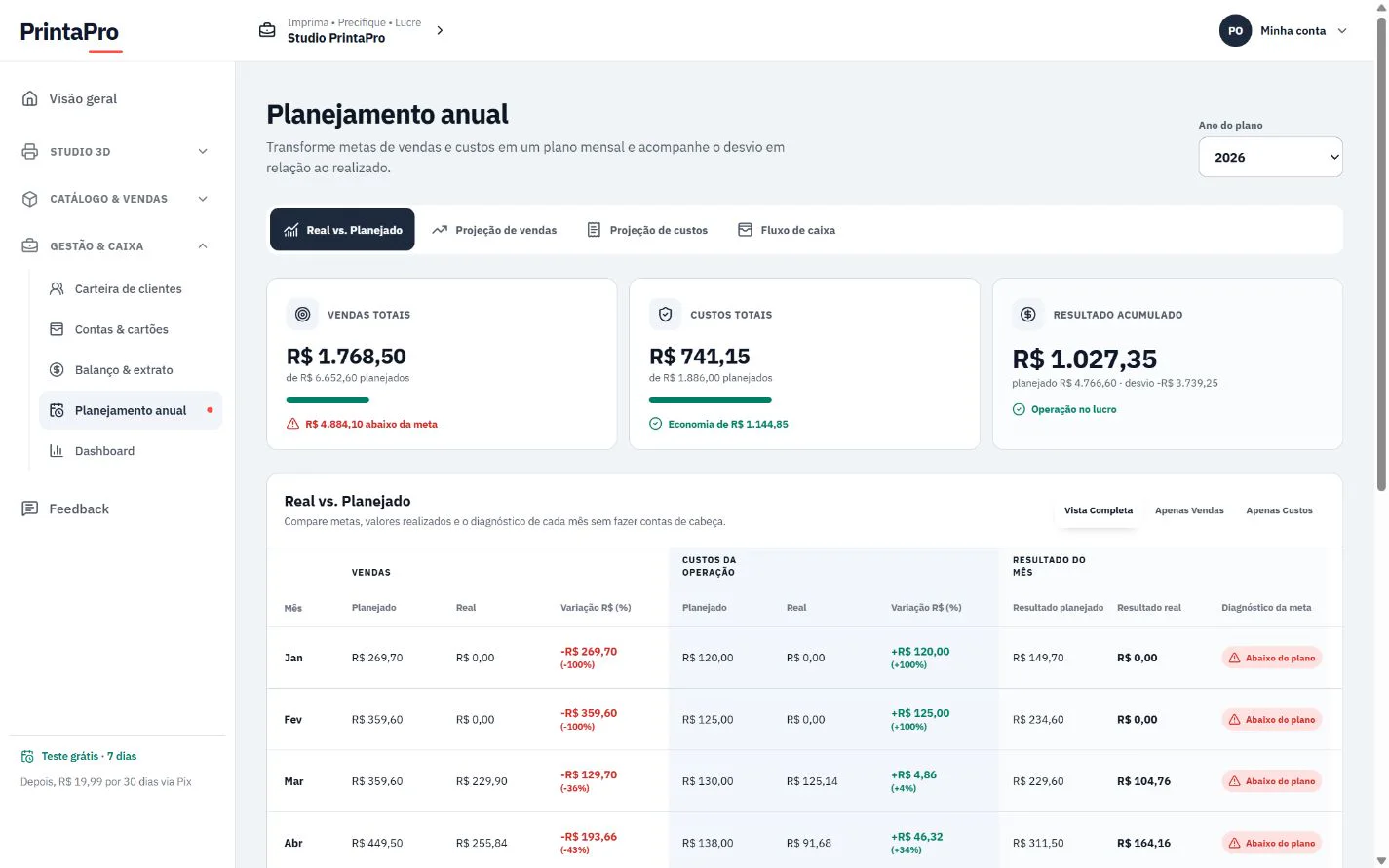Click the home icon for Visão geral
This screenshot has height=868, width=1389.
[x=30, y=98]
